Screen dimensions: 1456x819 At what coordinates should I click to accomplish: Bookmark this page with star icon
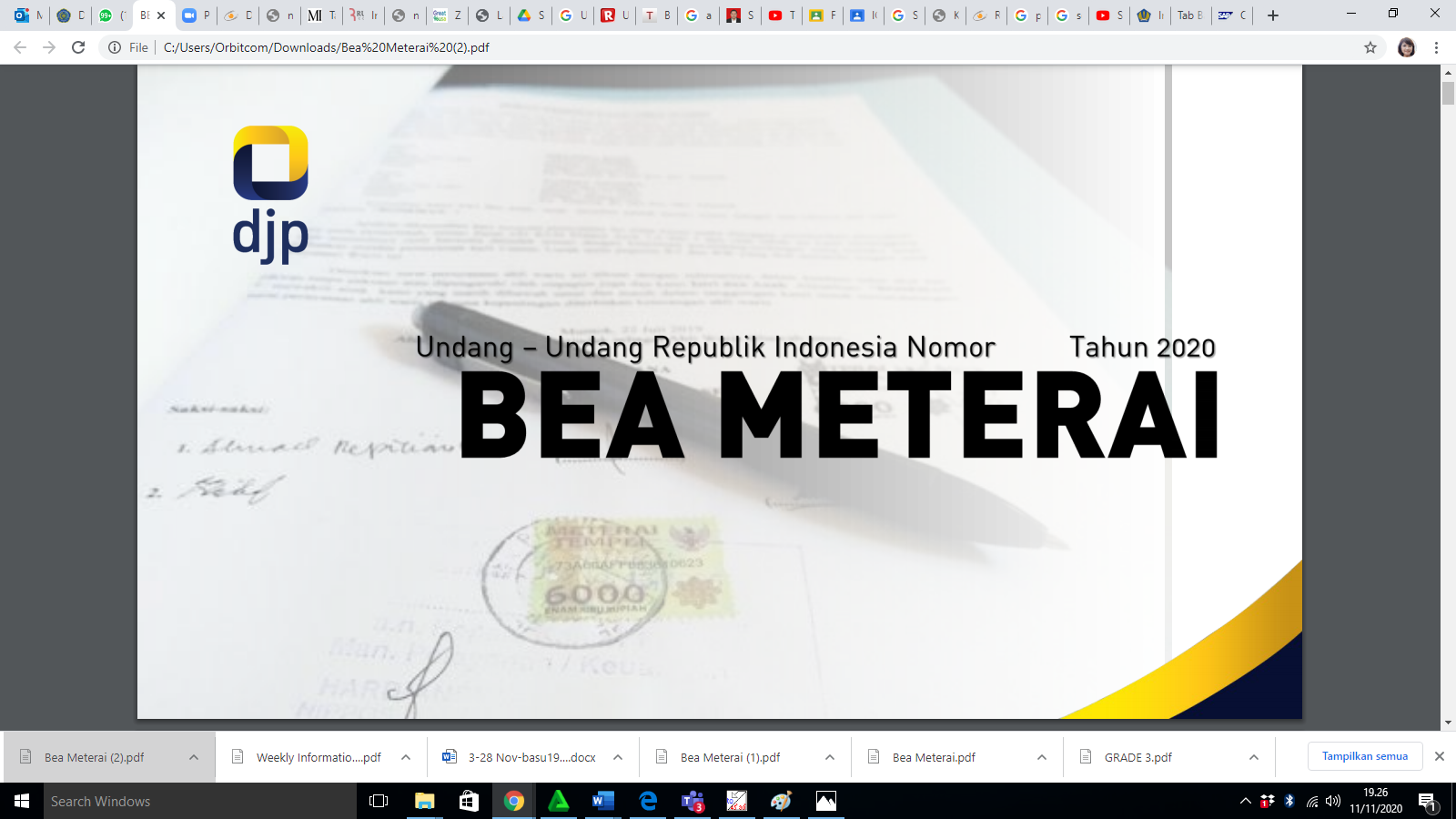1370,47
